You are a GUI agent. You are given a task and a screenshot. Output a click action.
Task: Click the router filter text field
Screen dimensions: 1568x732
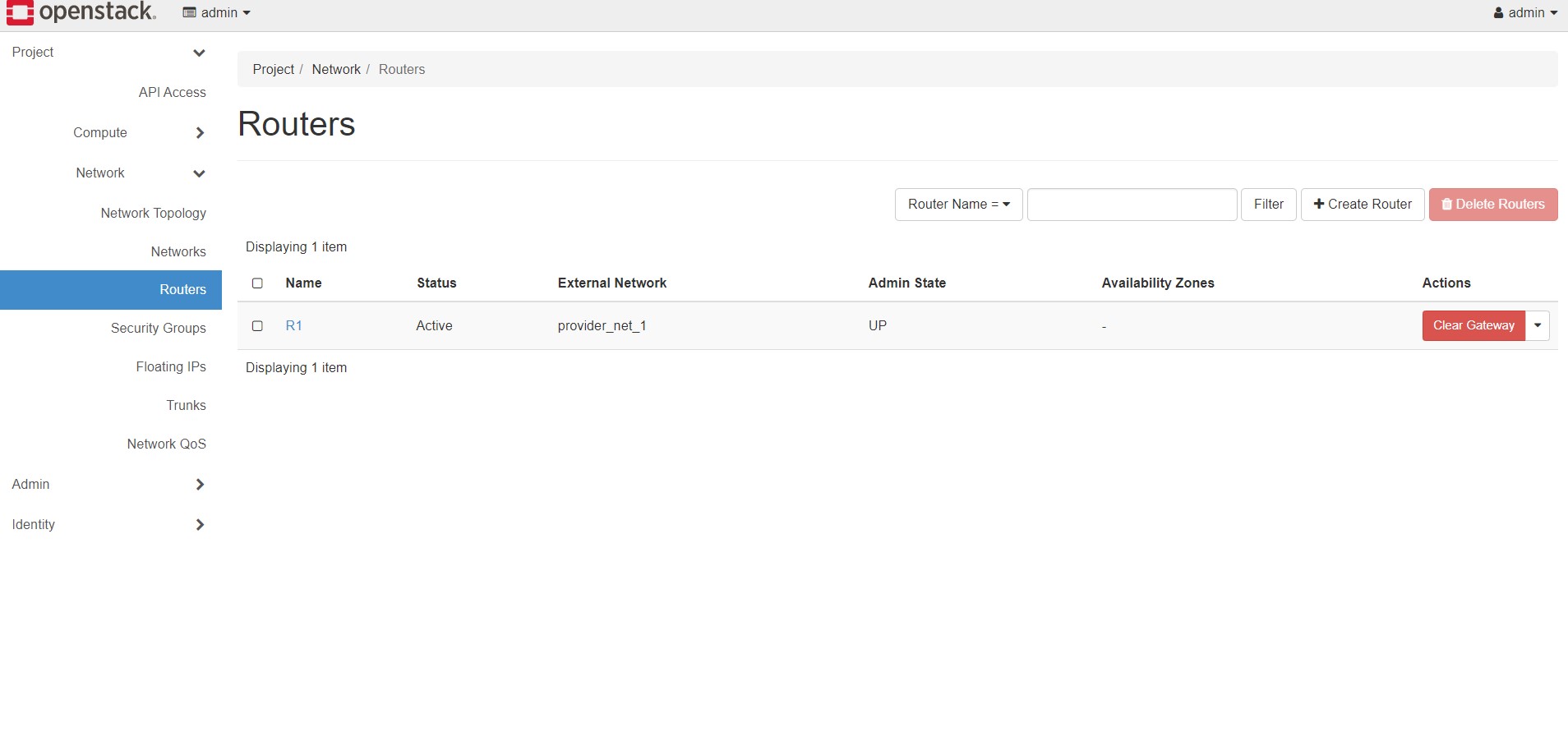point(1132,205)
